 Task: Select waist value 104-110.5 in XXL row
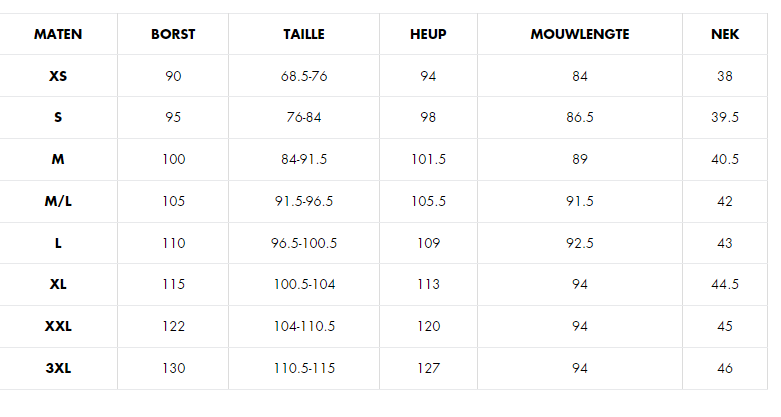pyautogui.click(x=304, y=326)
